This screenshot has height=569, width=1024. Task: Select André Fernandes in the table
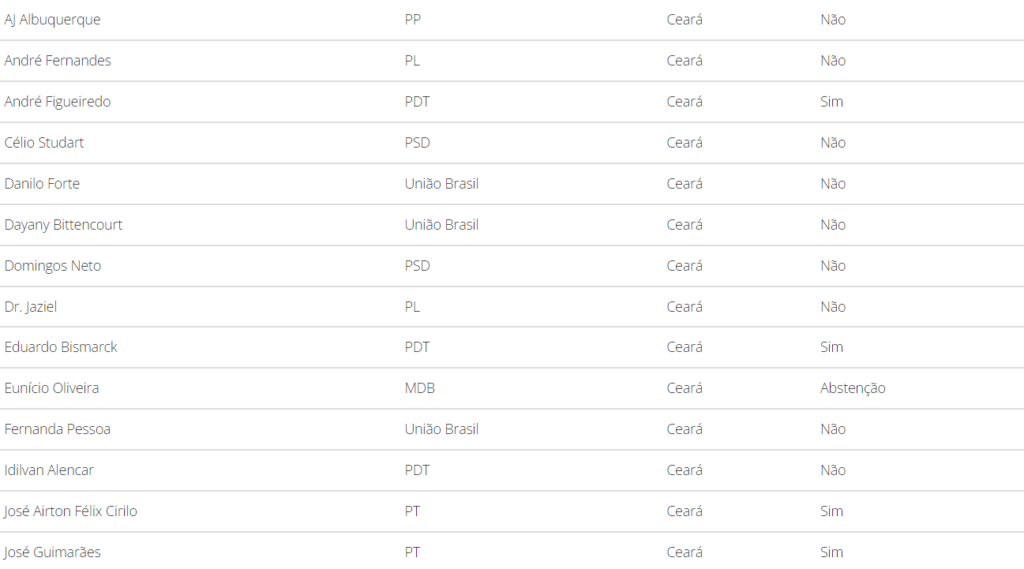click(58, 61)
